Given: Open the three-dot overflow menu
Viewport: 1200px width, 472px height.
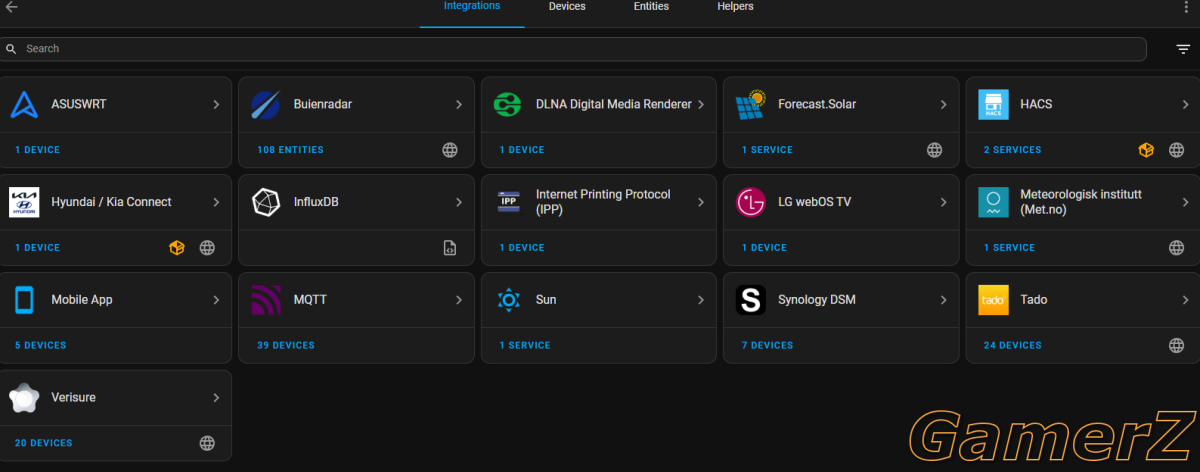Looking at the screenshot, I should tap(1187, 7).
